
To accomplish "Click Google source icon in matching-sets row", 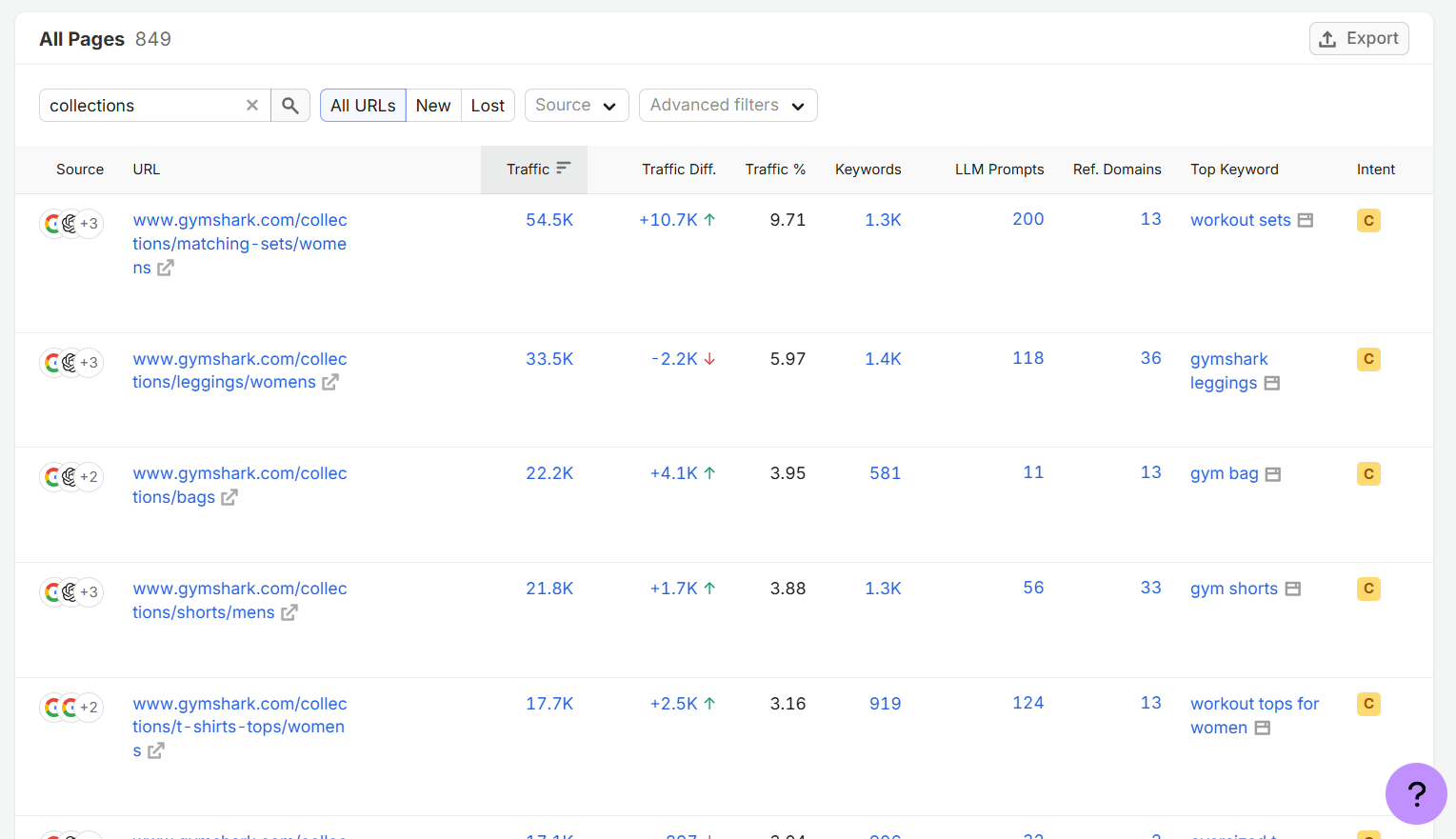I will pos(52,224).
